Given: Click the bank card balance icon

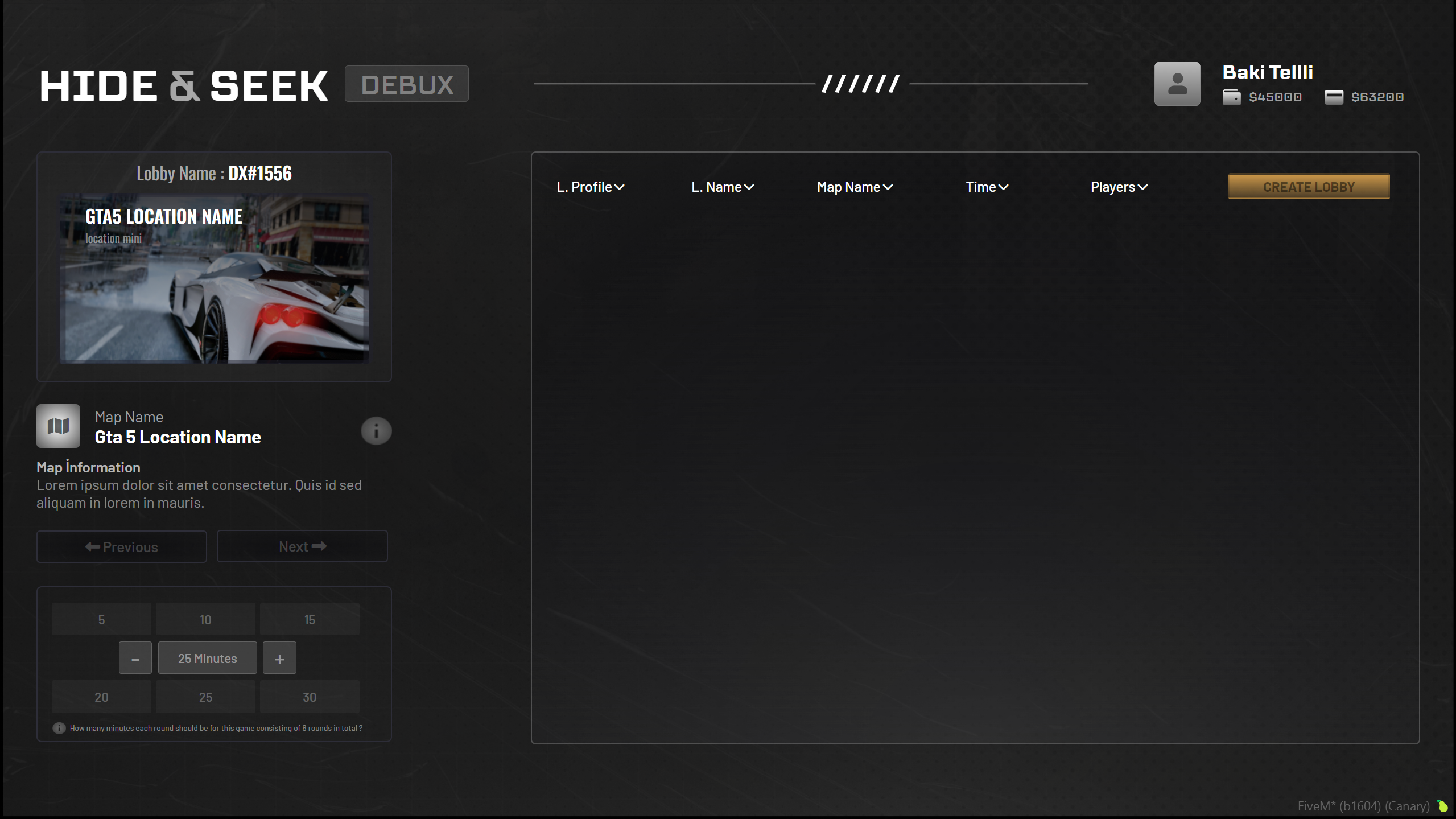Looking at the screenshot, I should tap(1334, 97).
